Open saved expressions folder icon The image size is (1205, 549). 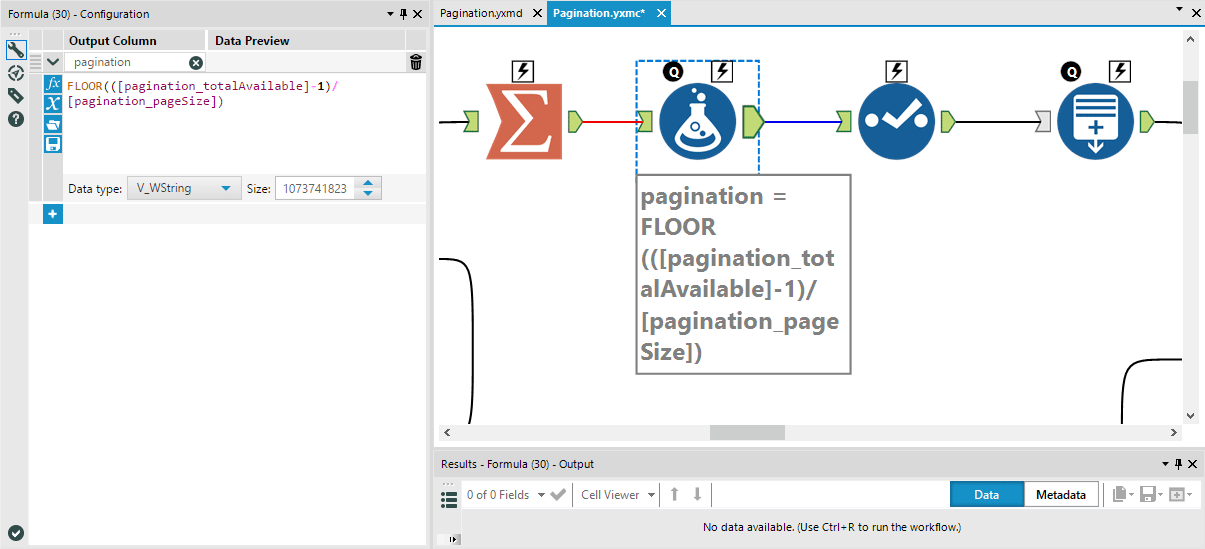pyautogui.click(x=54, y=124)
